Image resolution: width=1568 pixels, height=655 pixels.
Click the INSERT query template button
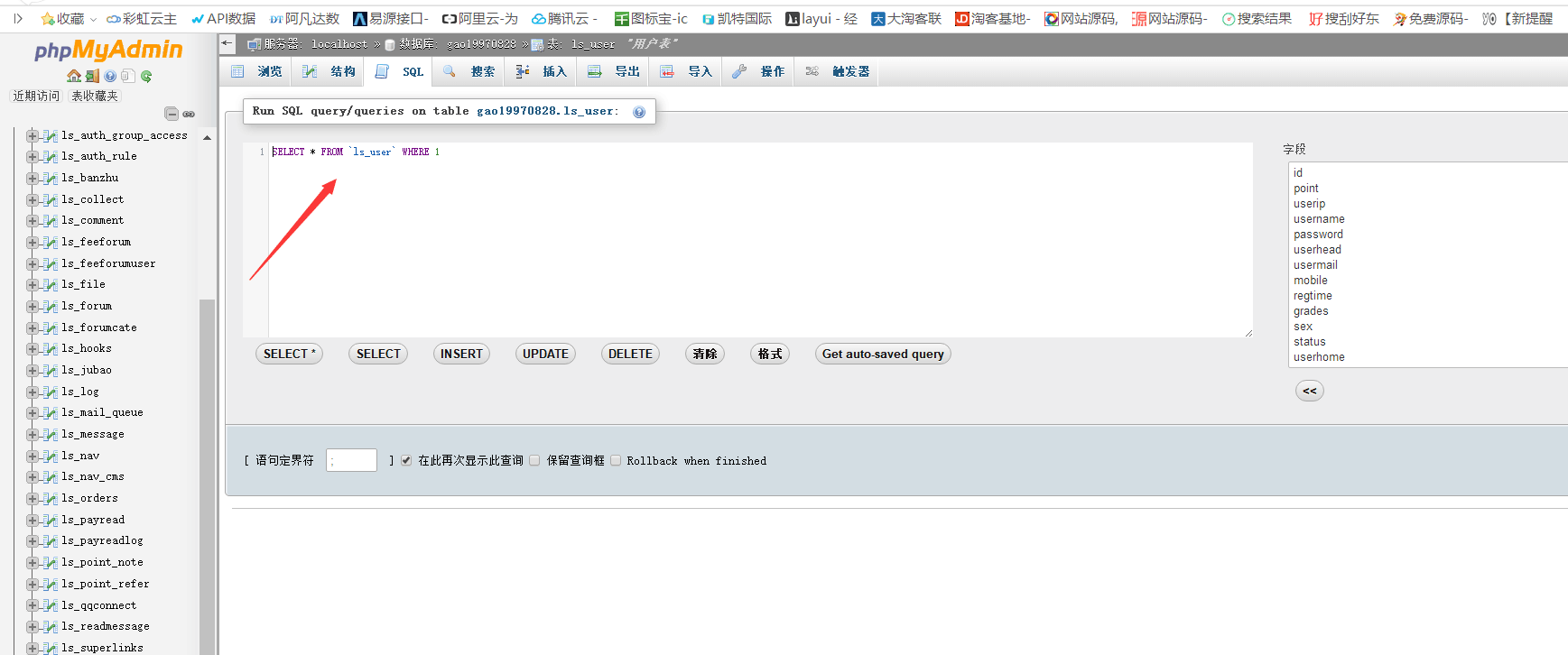461,354
